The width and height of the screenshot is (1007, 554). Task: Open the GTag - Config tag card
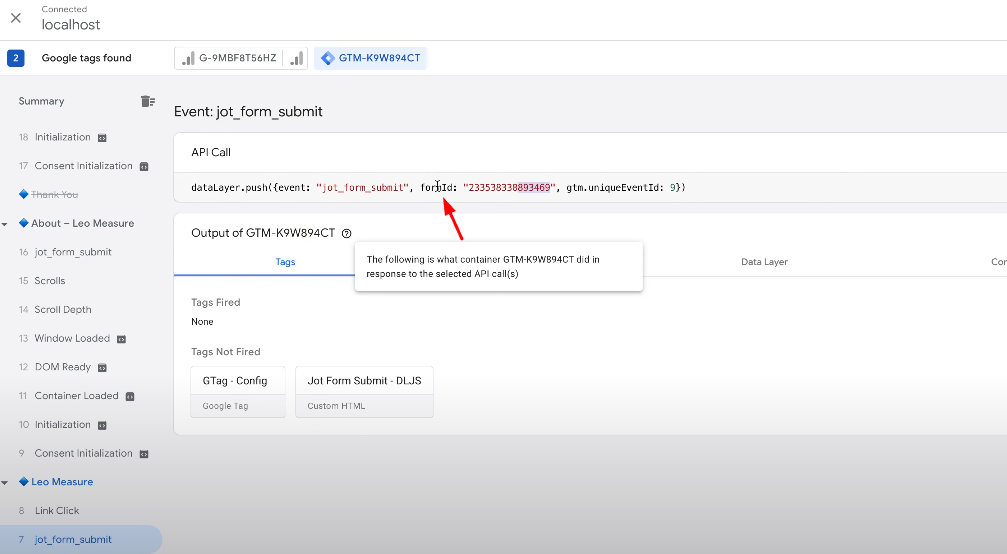(x=238, y=392)
